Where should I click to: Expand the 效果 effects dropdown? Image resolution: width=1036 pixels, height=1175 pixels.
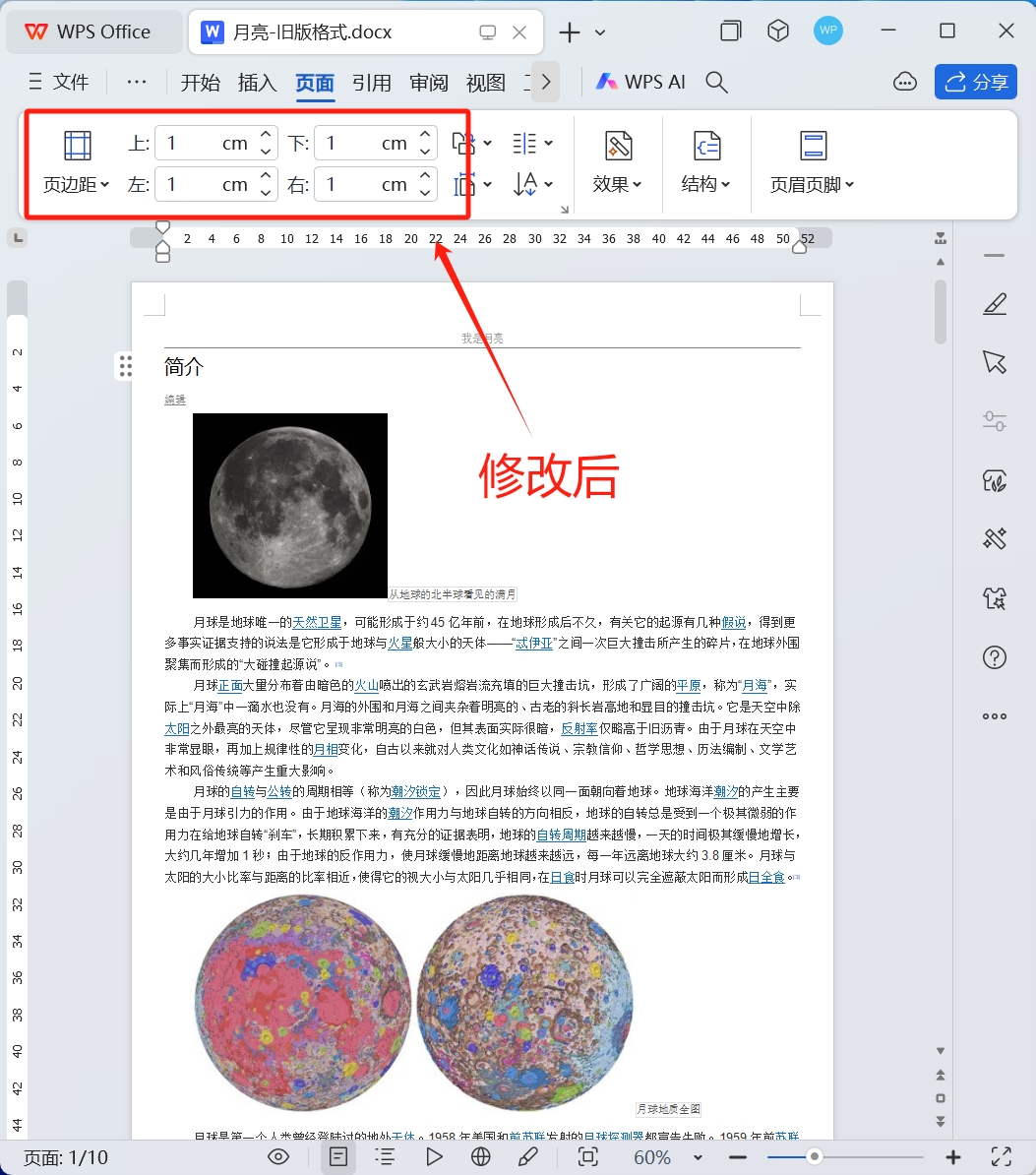617,184
